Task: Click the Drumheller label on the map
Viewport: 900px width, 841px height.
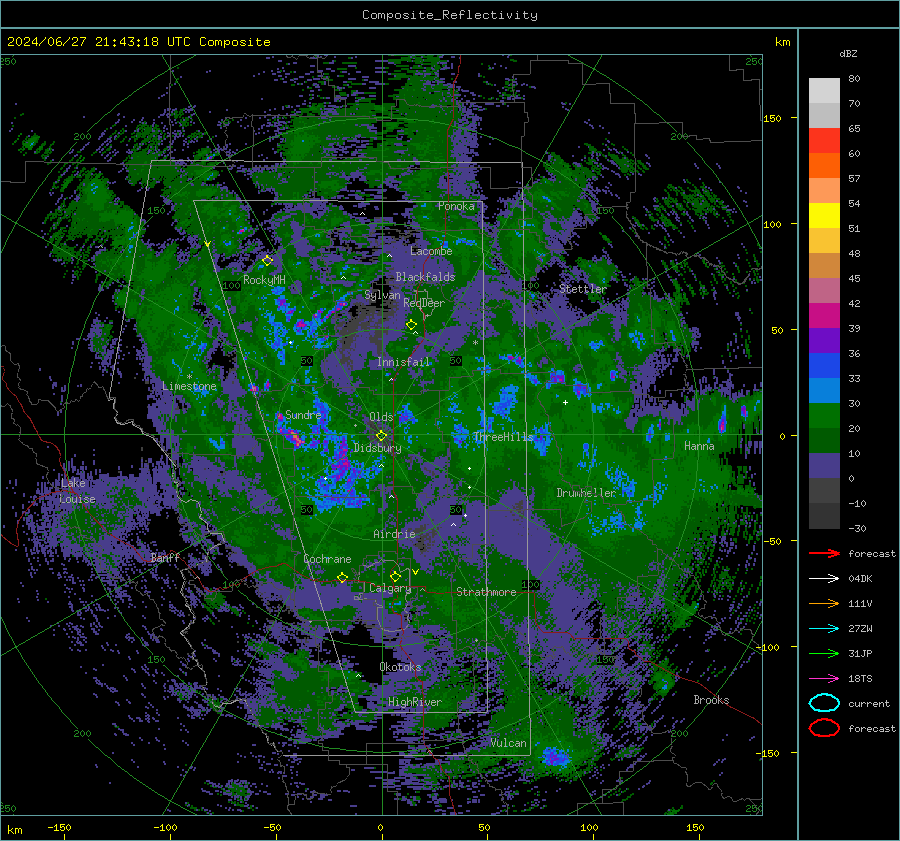Action: pyautogui.click(x=586, y=493)
